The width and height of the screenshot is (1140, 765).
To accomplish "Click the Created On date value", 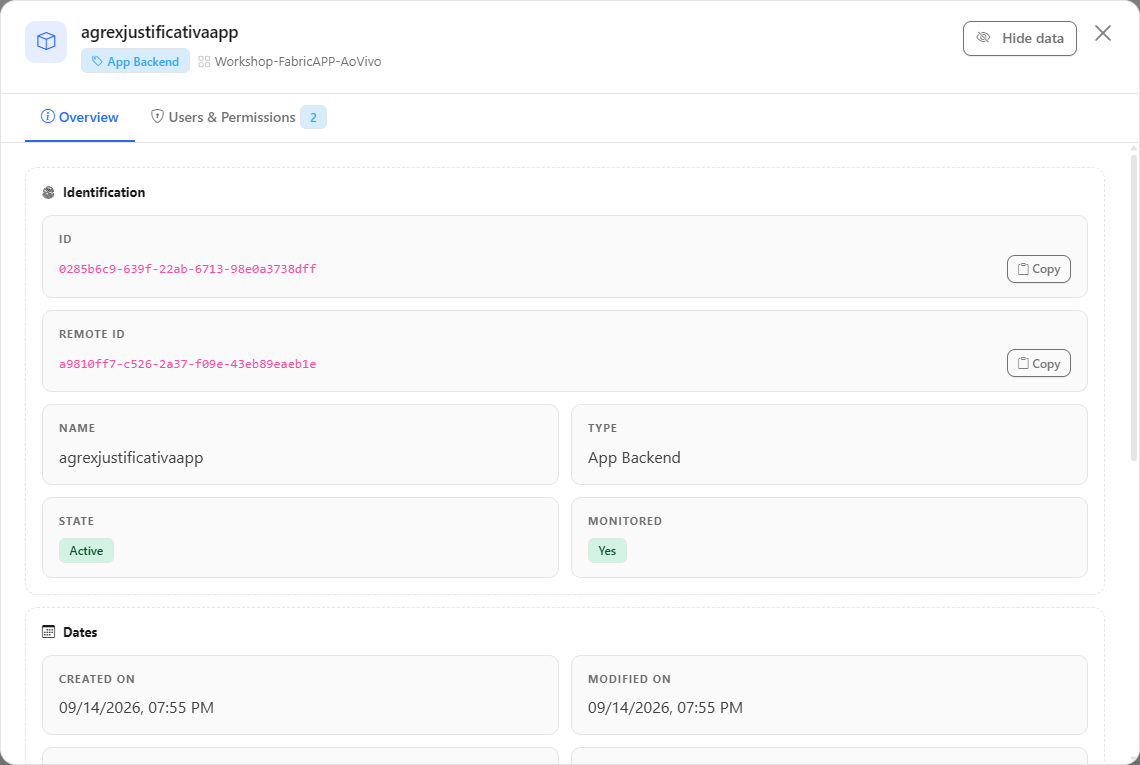I will pyautogui.click(x=136, y=708).
